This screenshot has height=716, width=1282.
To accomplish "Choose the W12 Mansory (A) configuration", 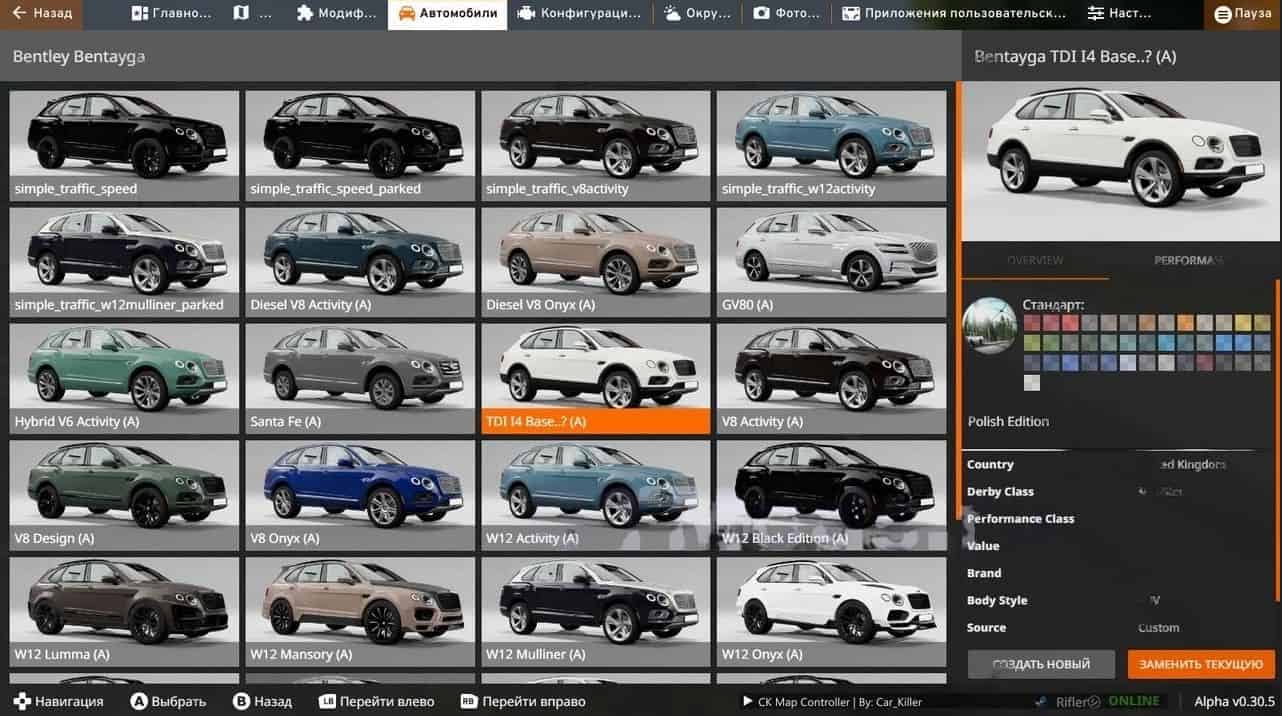I will click(360, 610).
